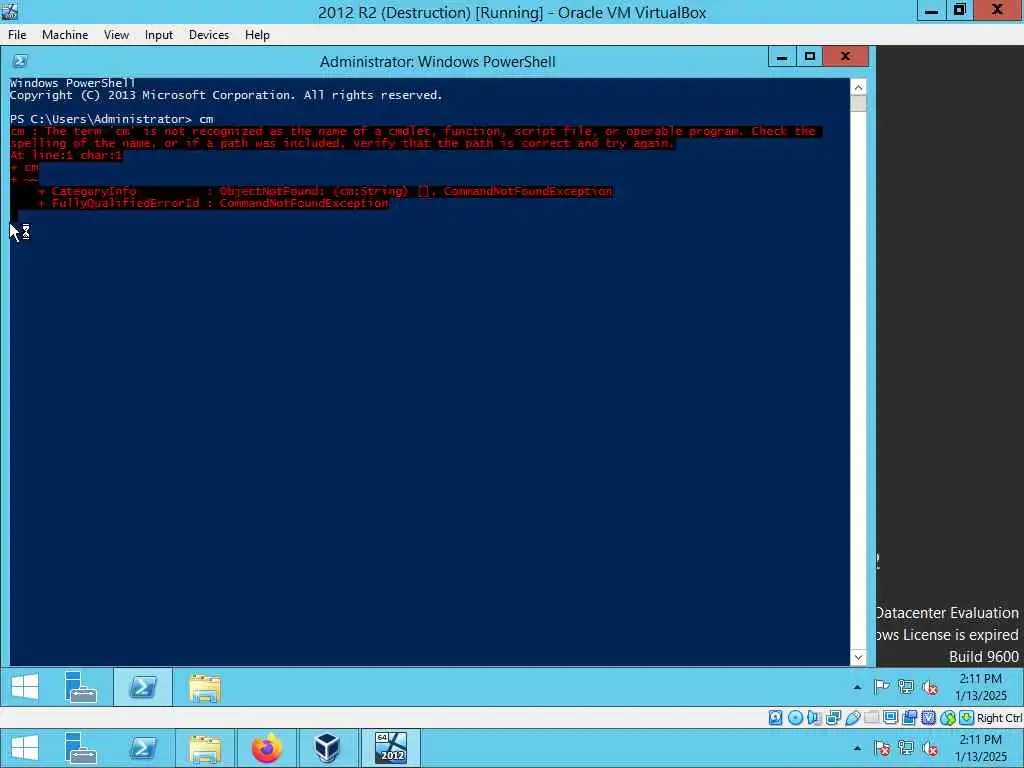
Task: Minimize the VirtualBox VM window
Action: (x=932, y=10)
